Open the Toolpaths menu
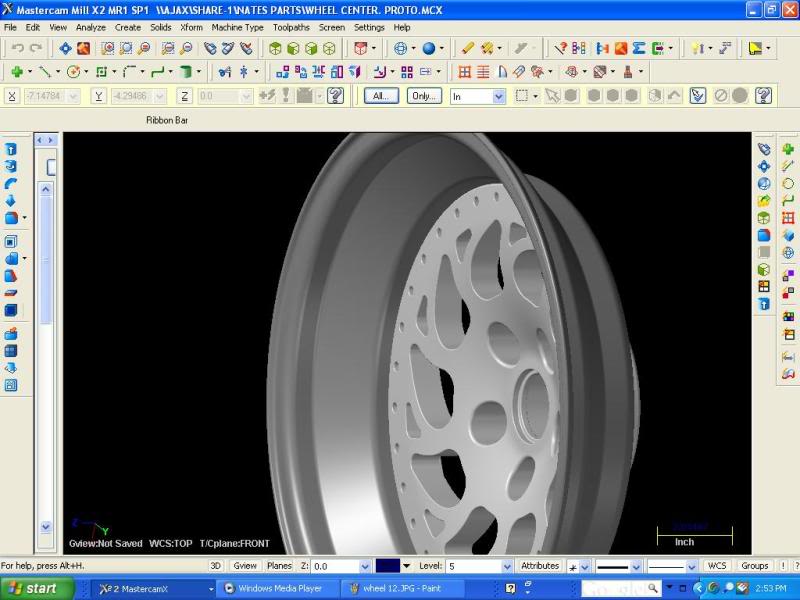800x600 pixels. pos(291,27)
